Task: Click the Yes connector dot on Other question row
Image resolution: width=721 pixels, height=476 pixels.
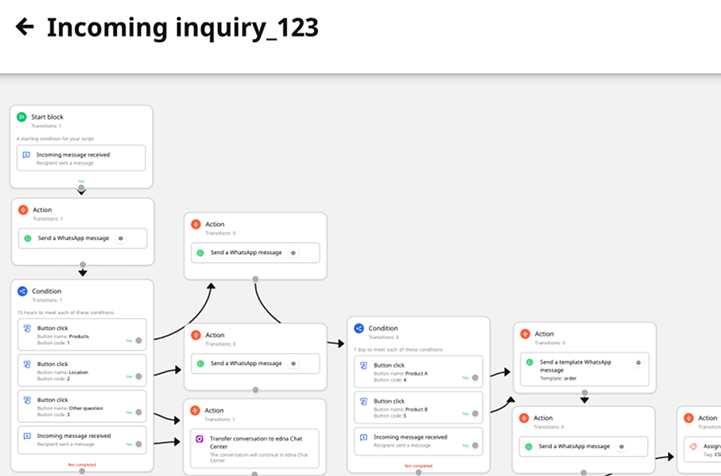Action: (139, 413)
